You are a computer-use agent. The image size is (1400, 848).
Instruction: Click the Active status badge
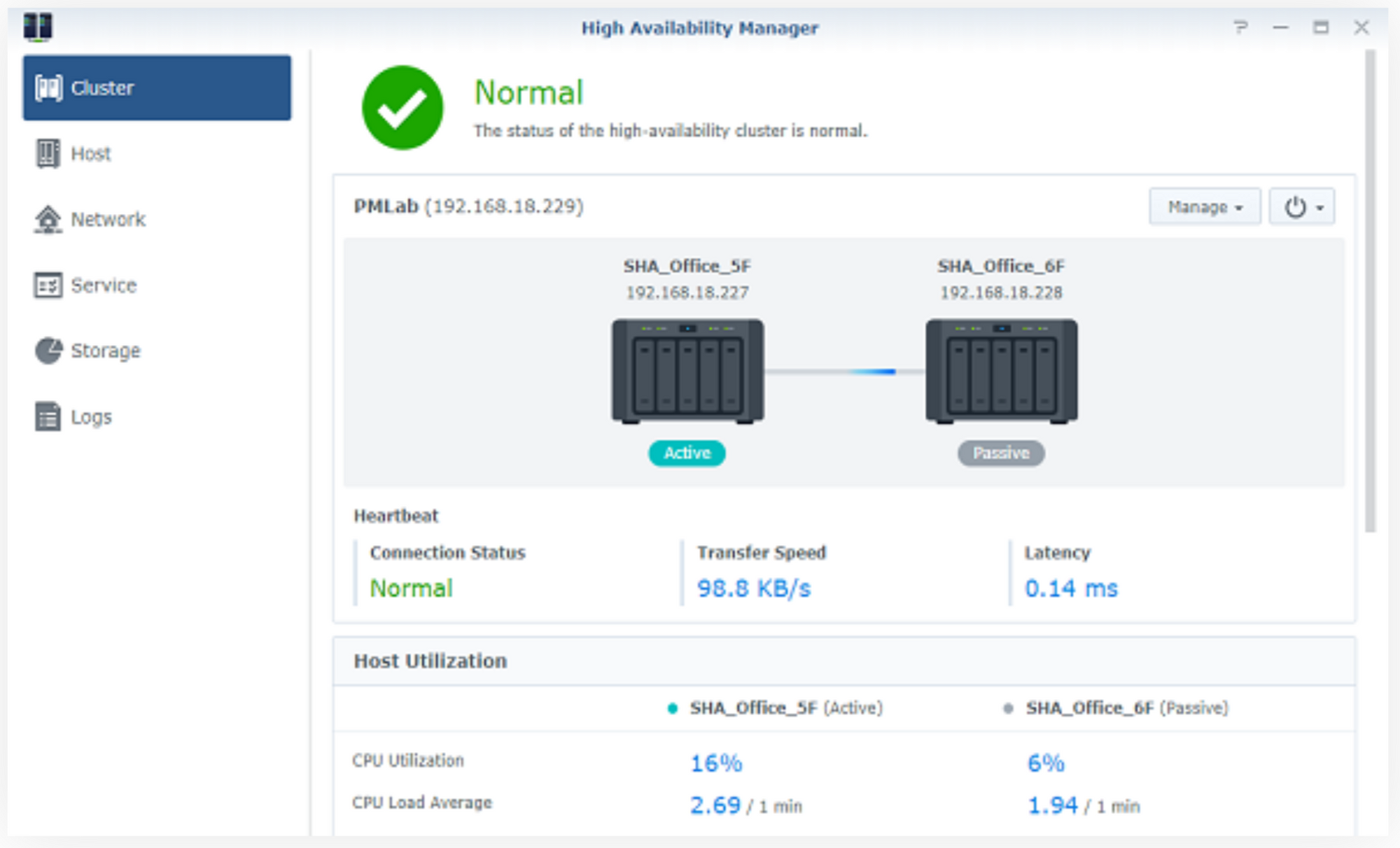point(687,453)
